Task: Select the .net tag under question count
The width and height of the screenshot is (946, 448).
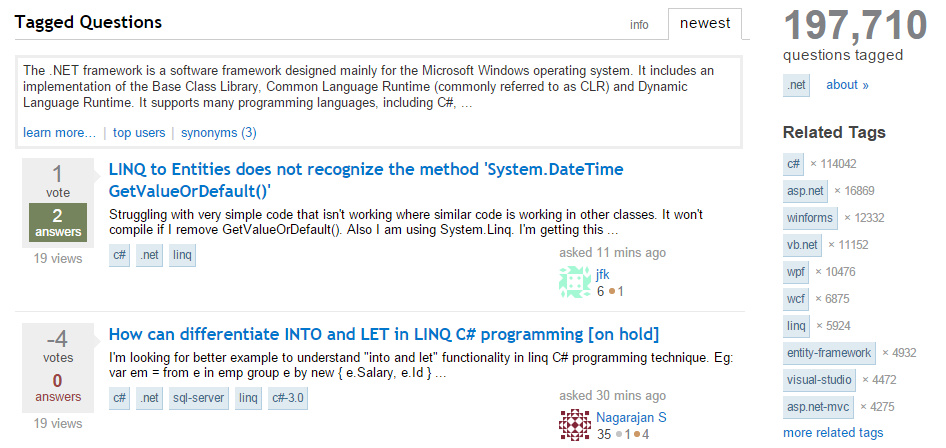Action: (x=796, y=85)
